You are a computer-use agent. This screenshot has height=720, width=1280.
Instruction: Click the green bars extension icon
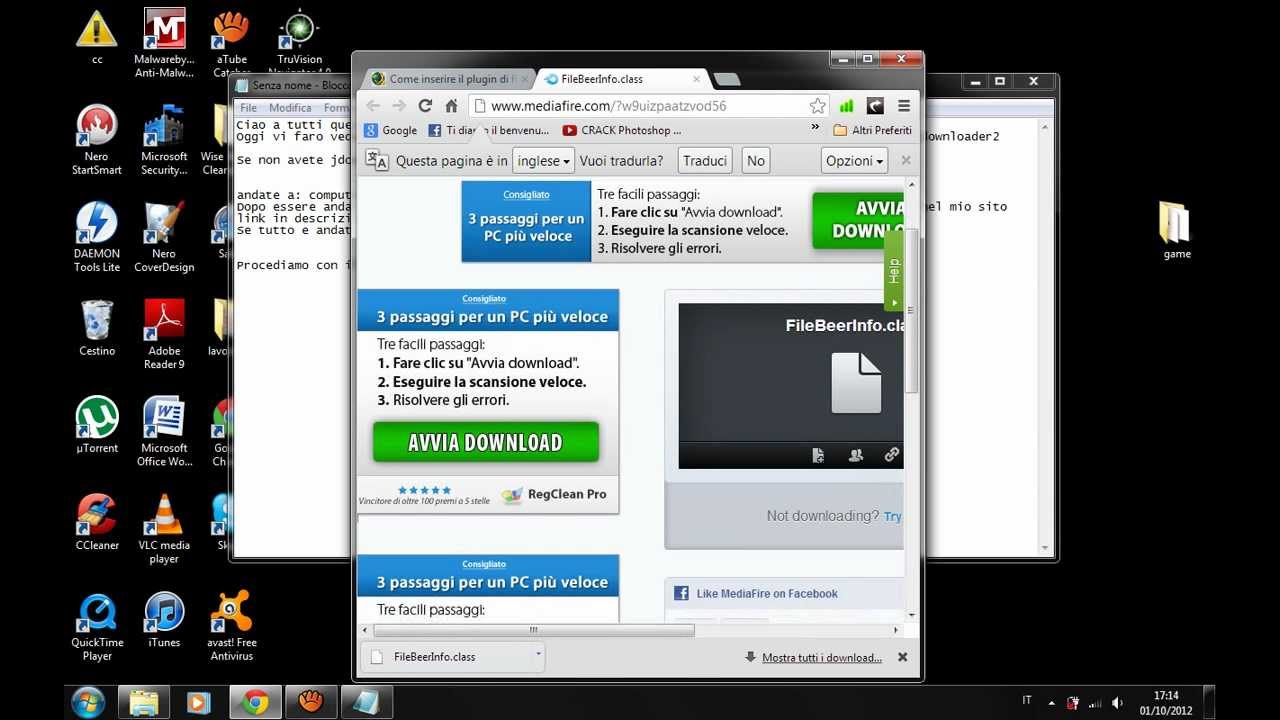pos(847,106)
